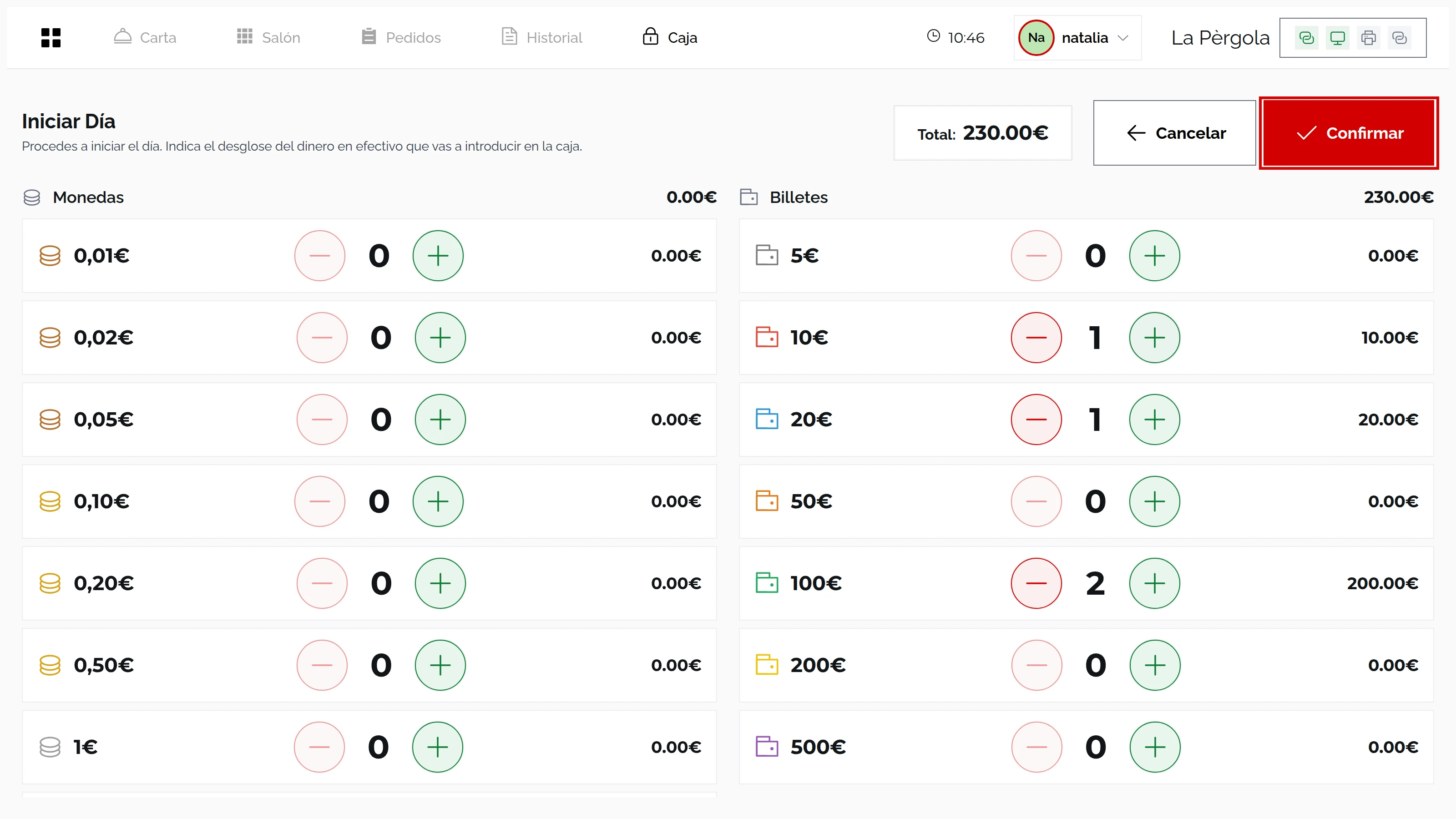Viewport: 1456px width, 819px height.
Task: Switch to the Salón tab
Action: point(268,37)
